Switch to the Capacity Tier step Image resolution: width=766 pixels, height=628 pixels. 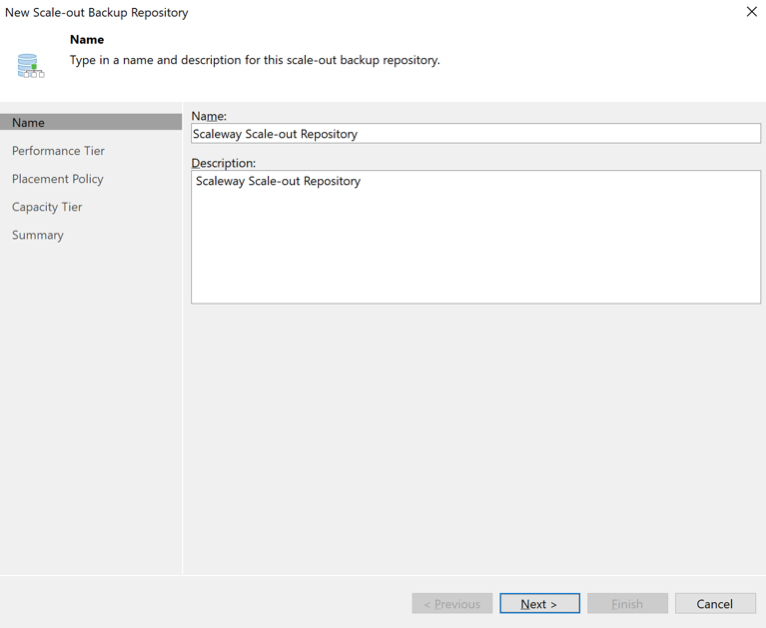47,207
